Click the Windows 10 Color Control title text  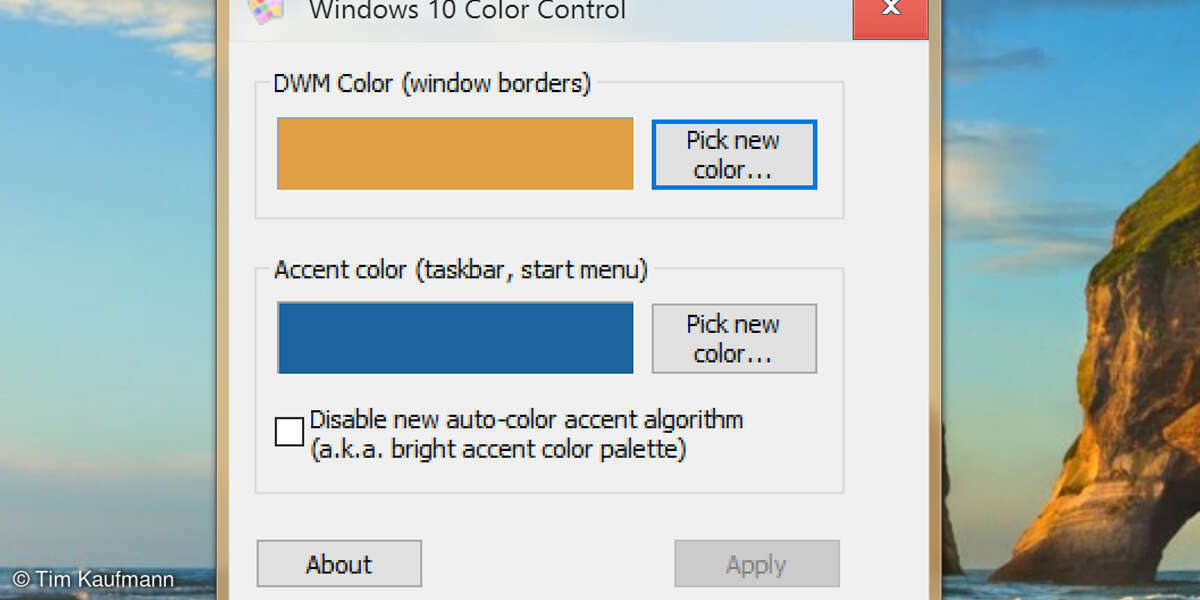[x=467, y=11]
